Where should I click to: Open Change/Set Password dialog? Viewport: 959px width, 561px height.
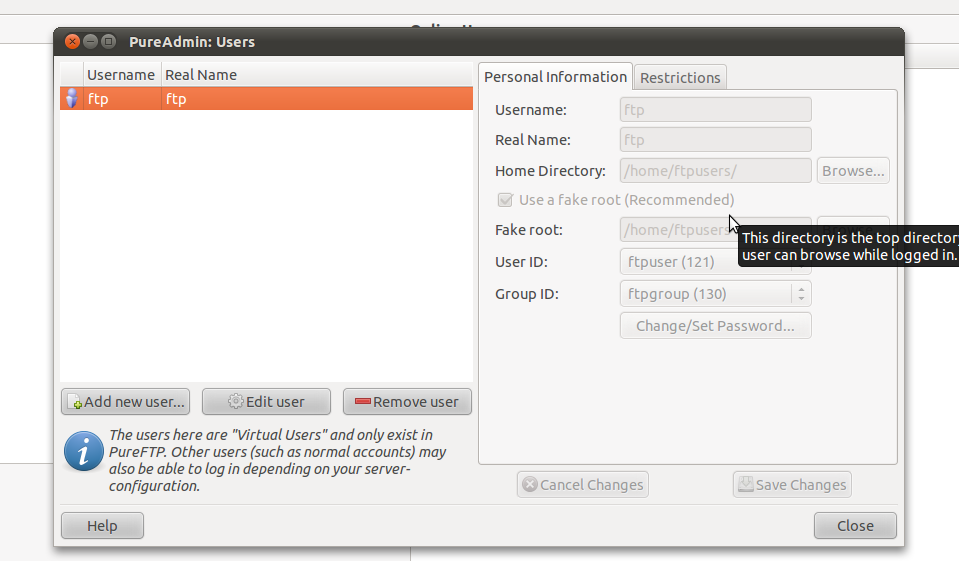coord(716,325)
